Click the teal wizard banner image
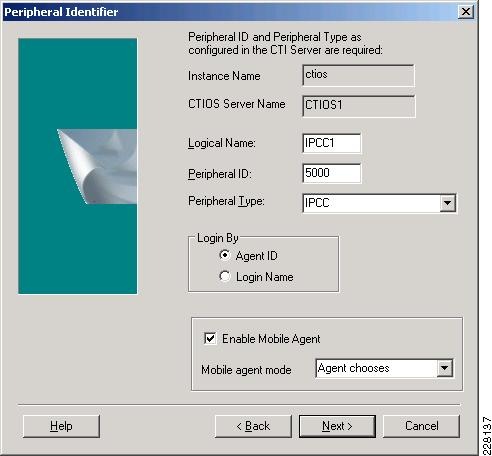 coord(78,166)
